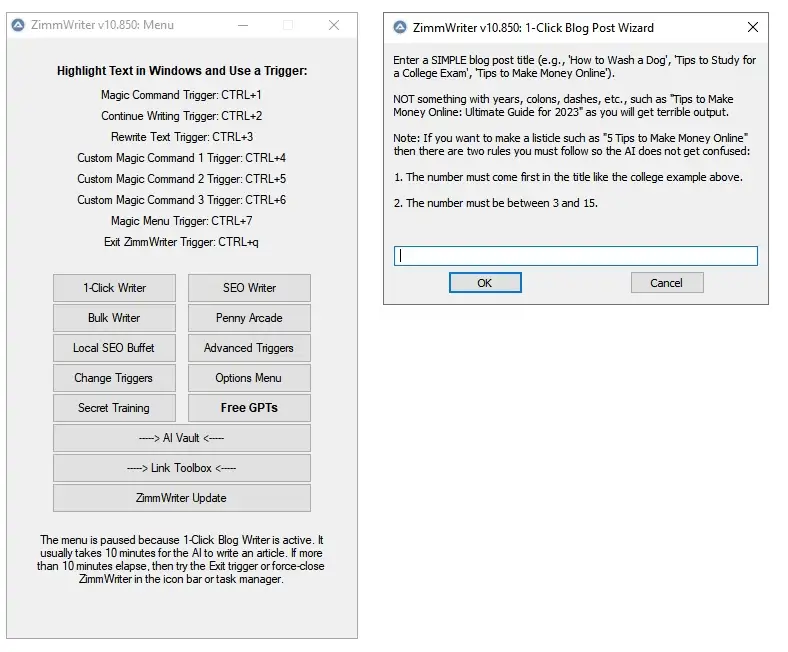Minimize the ZimmWriter Menu window
The image size is (788, 652).
pos(243,25)
